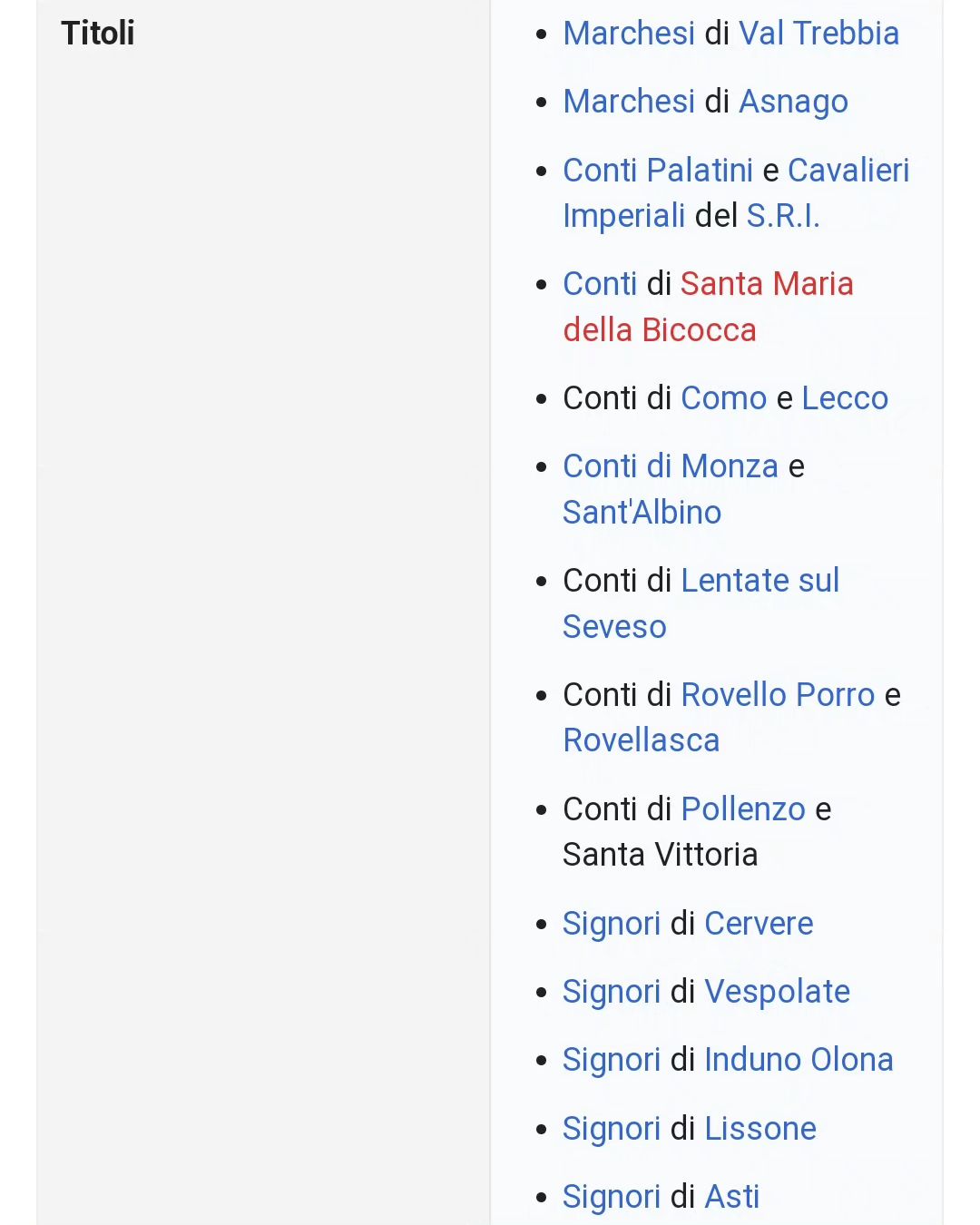The image size is (980, 1225).
Task: Open the Asnago link
Action: [793, 102]
